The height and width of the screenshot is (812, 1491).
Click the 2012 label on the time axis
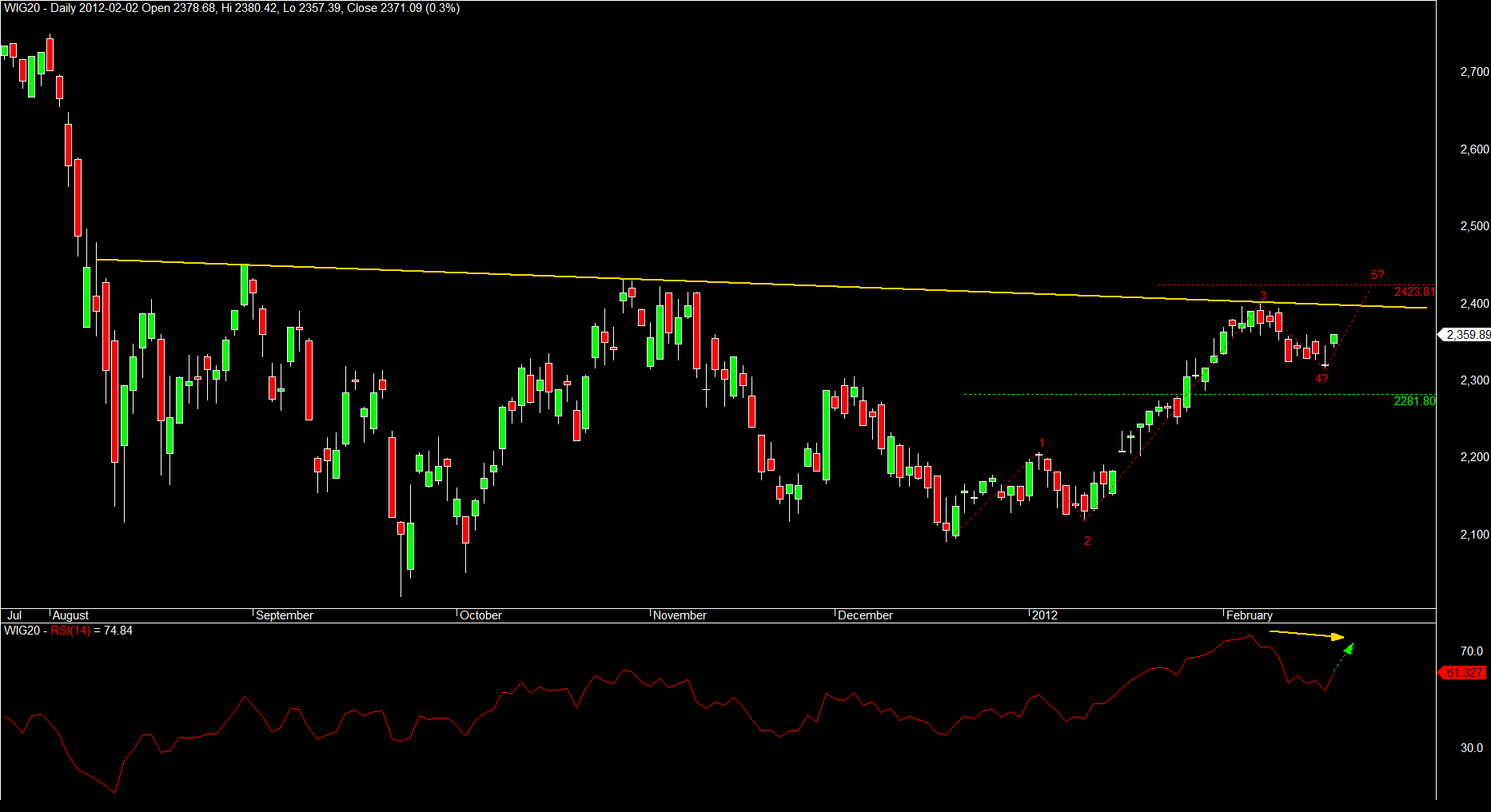click(x=1045, y=615)
